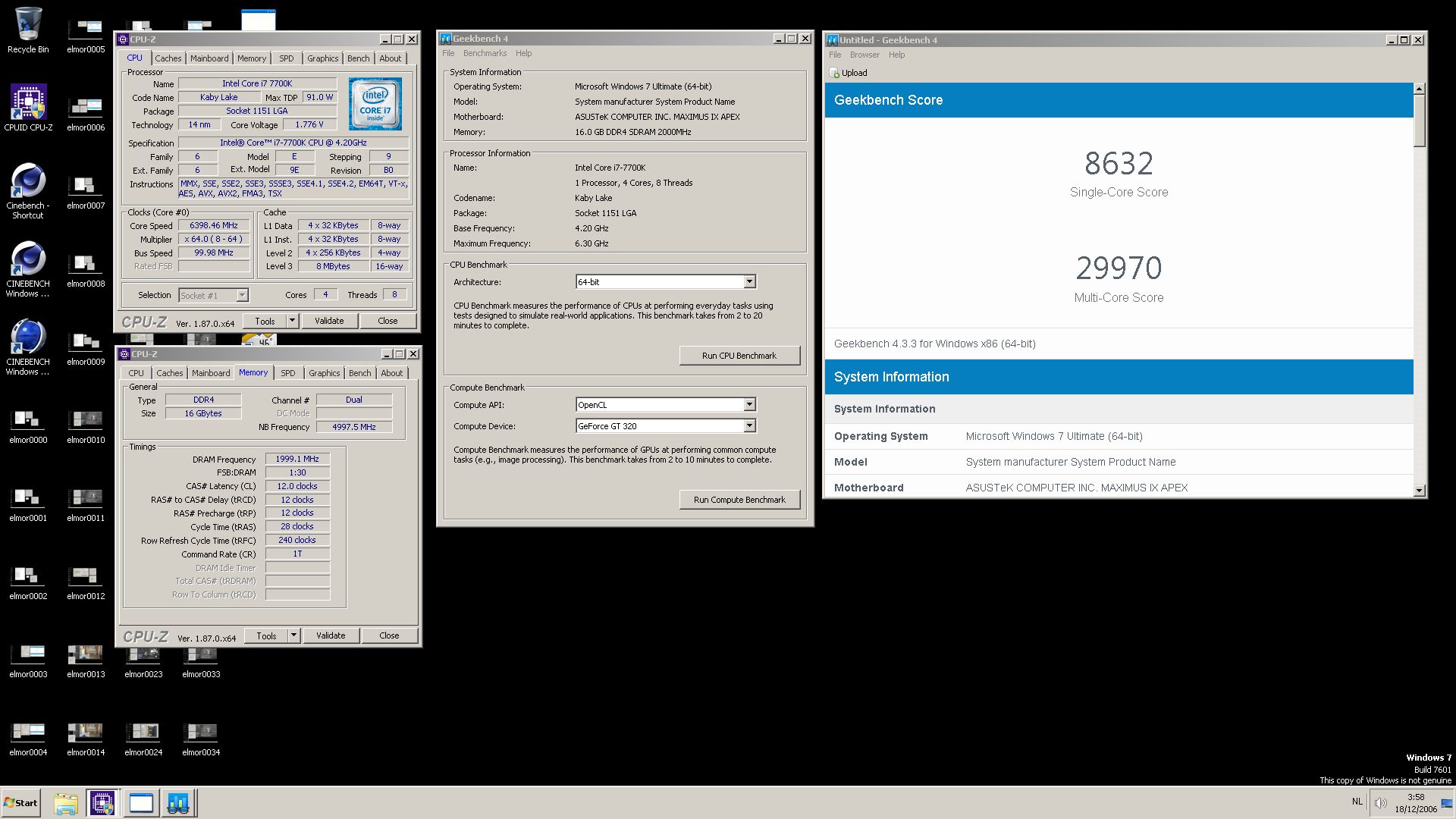Viewport: 1456px width, 819px height.
Task: Open the Recycle Bin desktop icon
Action: [28, 30]
